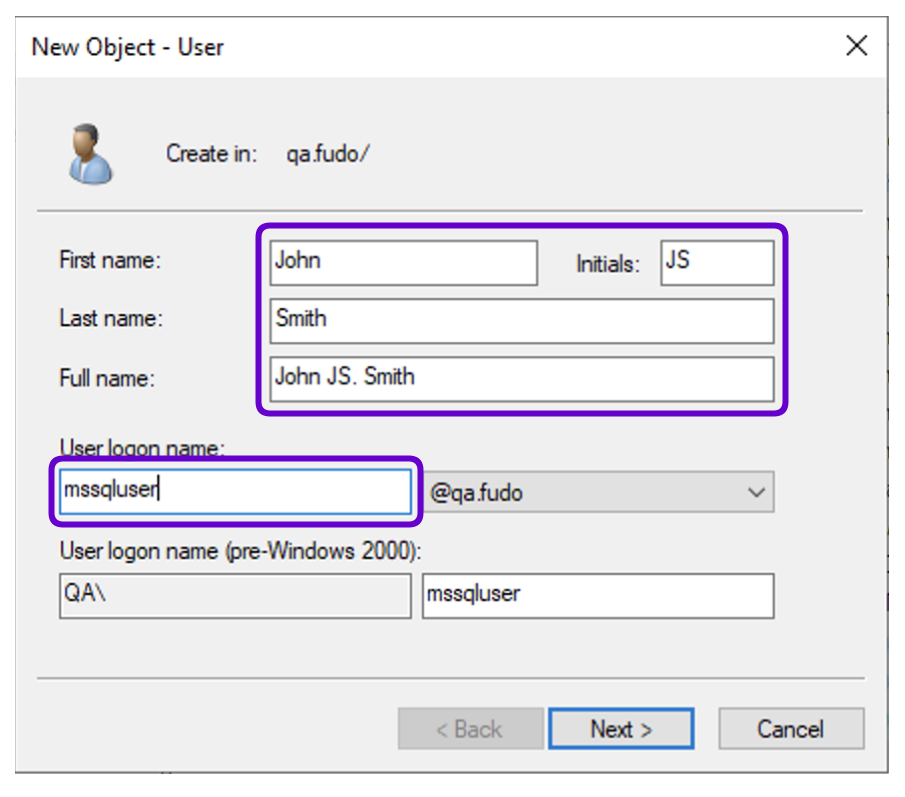Close the New Object - User dialog

(857, 46)
